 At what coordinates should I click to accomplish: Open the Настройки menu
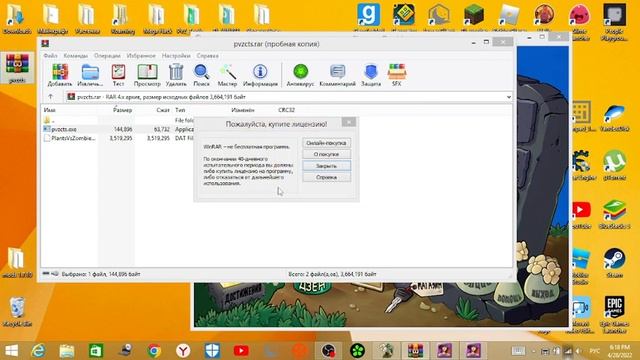(x=176, y=56)
